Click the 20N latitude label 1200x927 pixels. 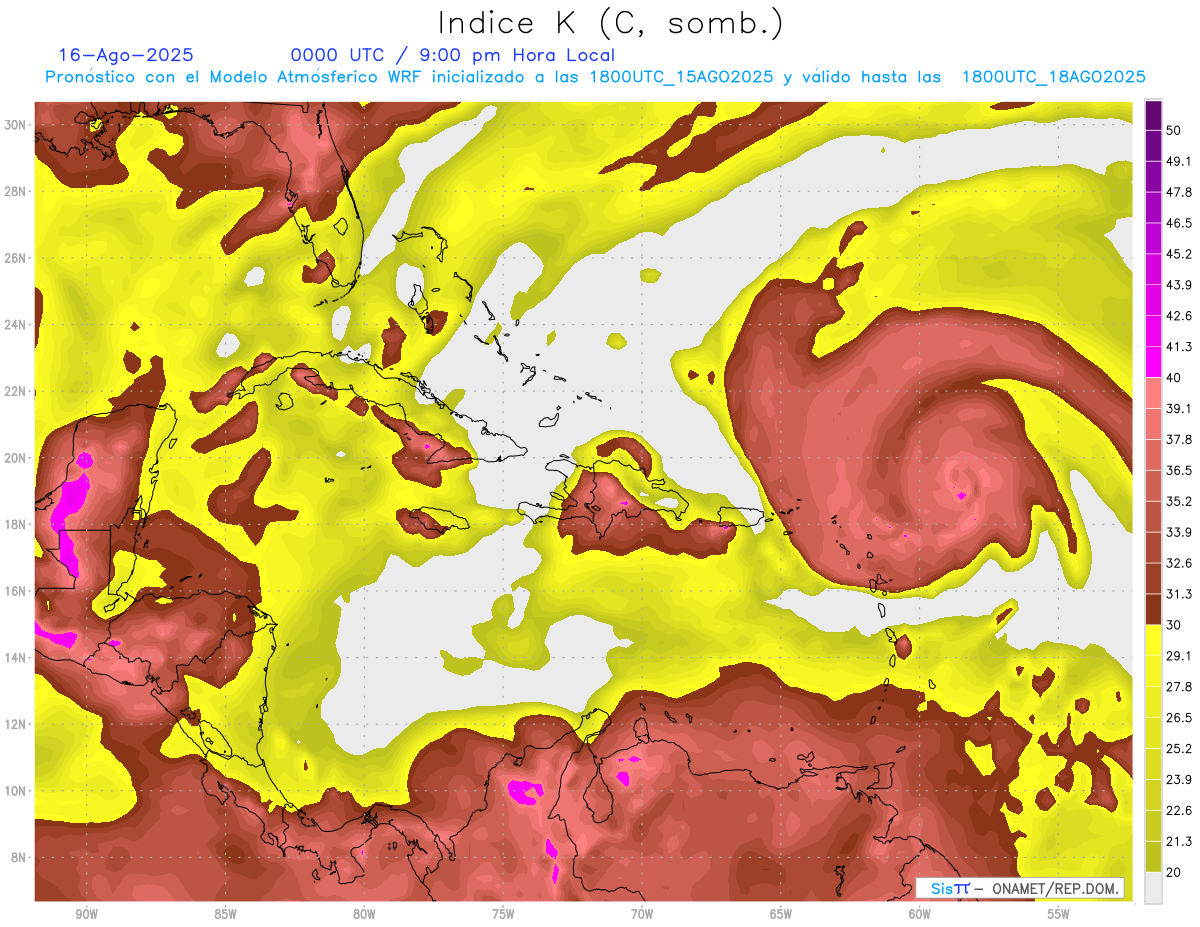[16, 458]
